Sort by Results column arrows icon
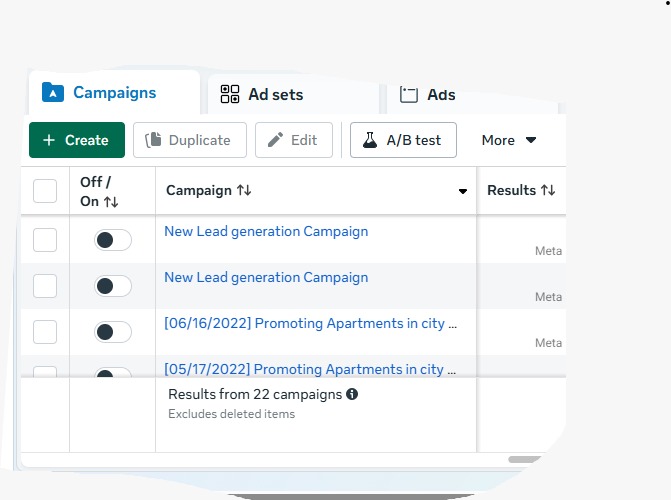 pyautogui.click(x=548, y=190)
